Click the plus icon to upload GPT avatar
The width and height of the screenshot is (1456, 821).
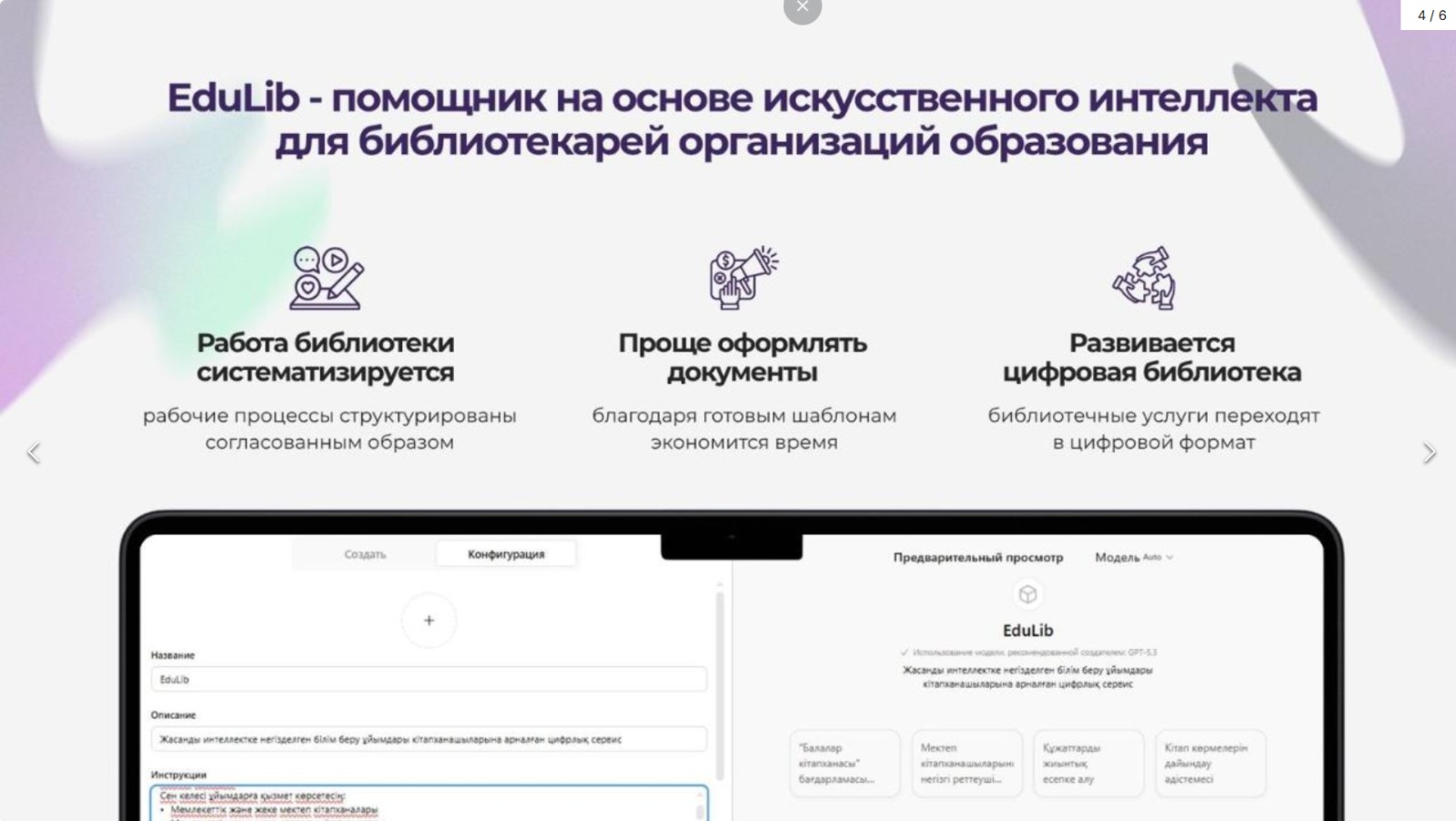point(428,620)
